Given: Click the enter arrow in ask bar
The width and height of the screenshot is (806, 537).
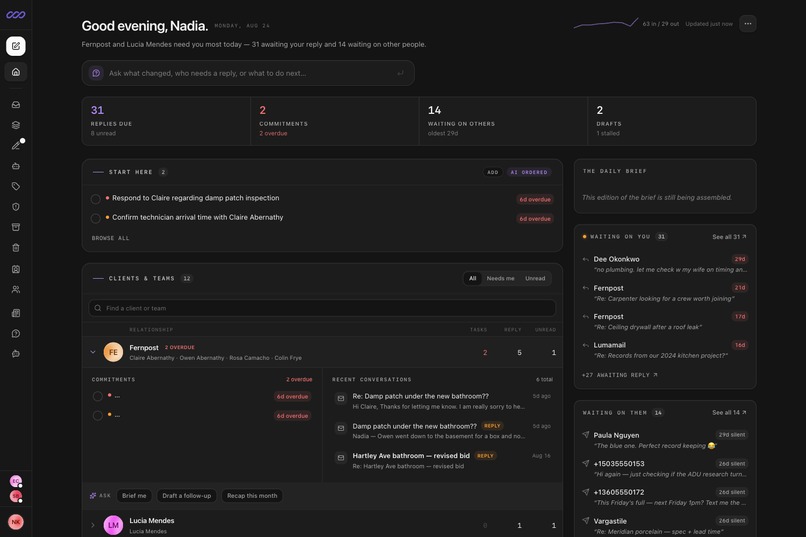Looking at the screenshot, I should [400, 73].
